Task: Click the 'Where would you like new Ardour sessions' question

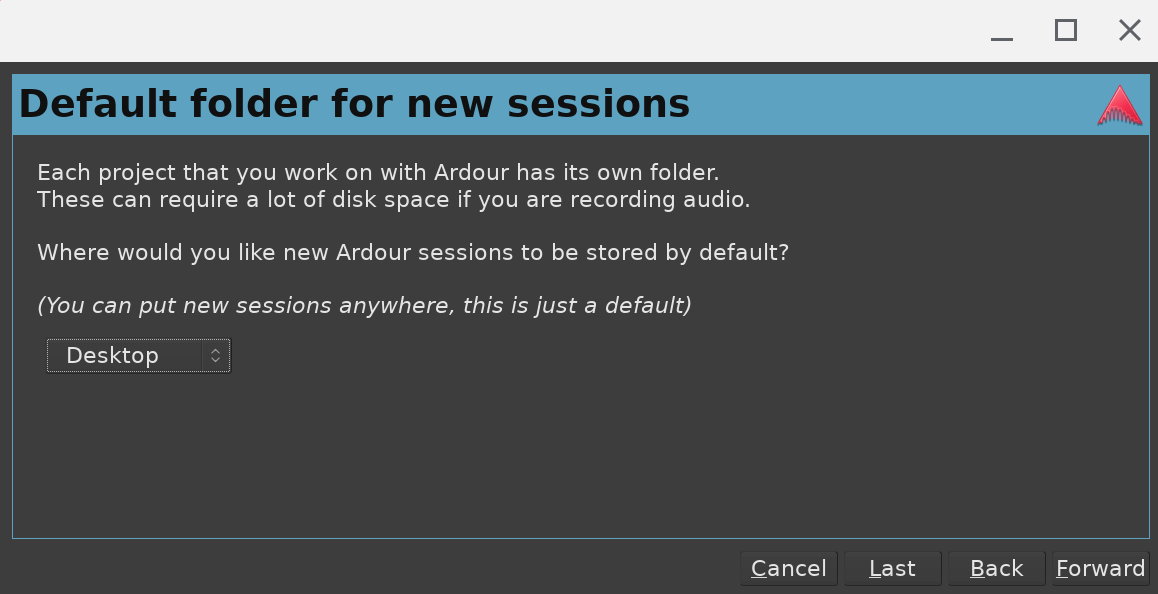Action: point(413,252)
